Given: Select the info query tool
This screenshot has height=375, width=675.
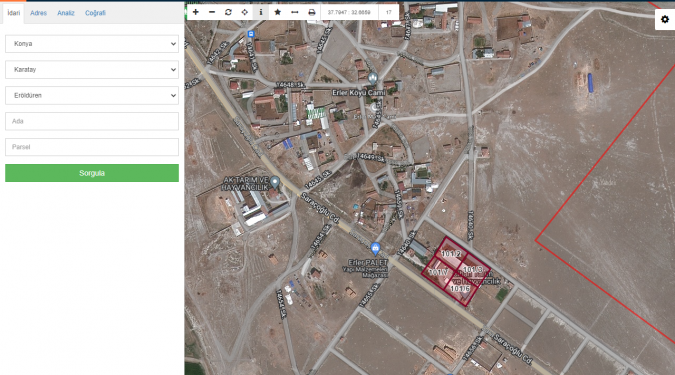Looking at the screenshot, I should (261, 12).
